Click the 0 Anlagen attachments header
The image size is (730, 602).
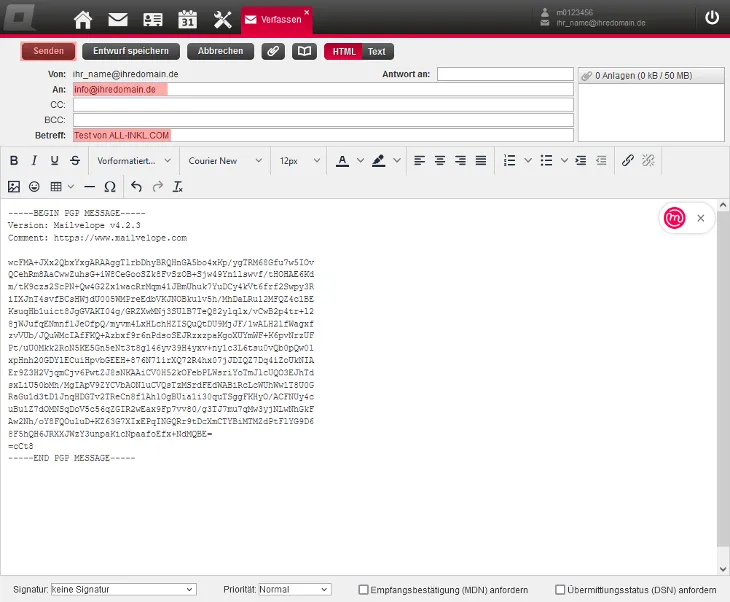[651, 75]
